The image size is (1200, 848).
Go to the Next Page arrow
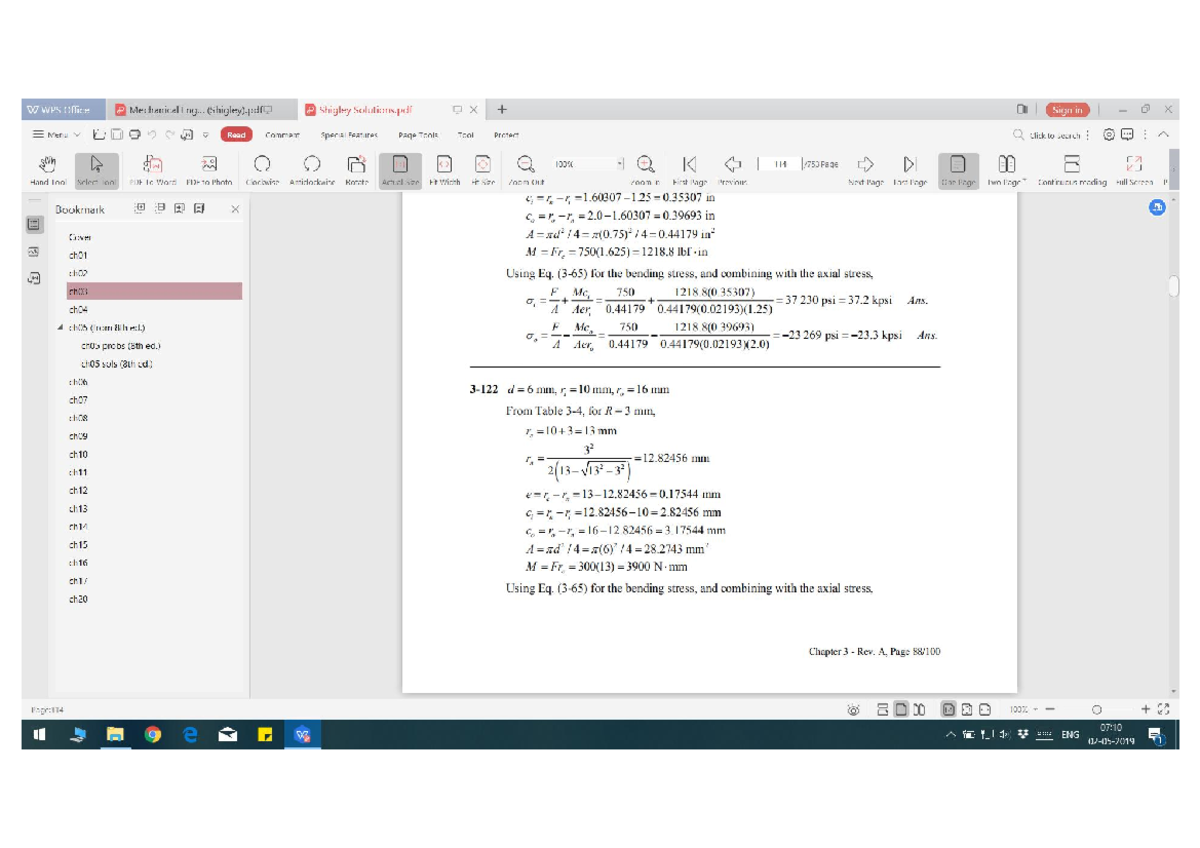pyautogui.click(x=866, y=165)
